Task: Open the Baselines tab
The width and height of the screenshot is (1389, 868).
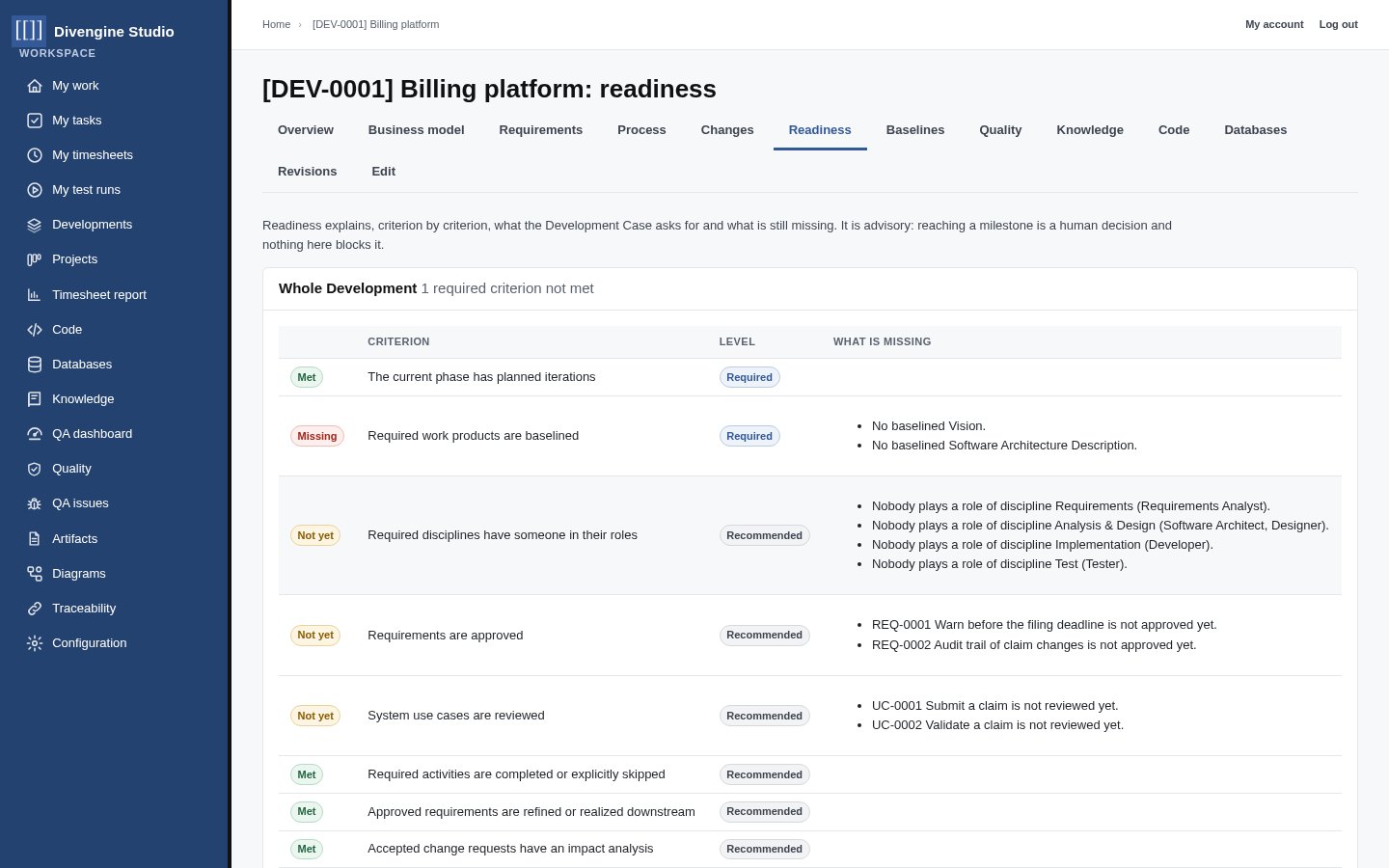Action: (915, 130)
